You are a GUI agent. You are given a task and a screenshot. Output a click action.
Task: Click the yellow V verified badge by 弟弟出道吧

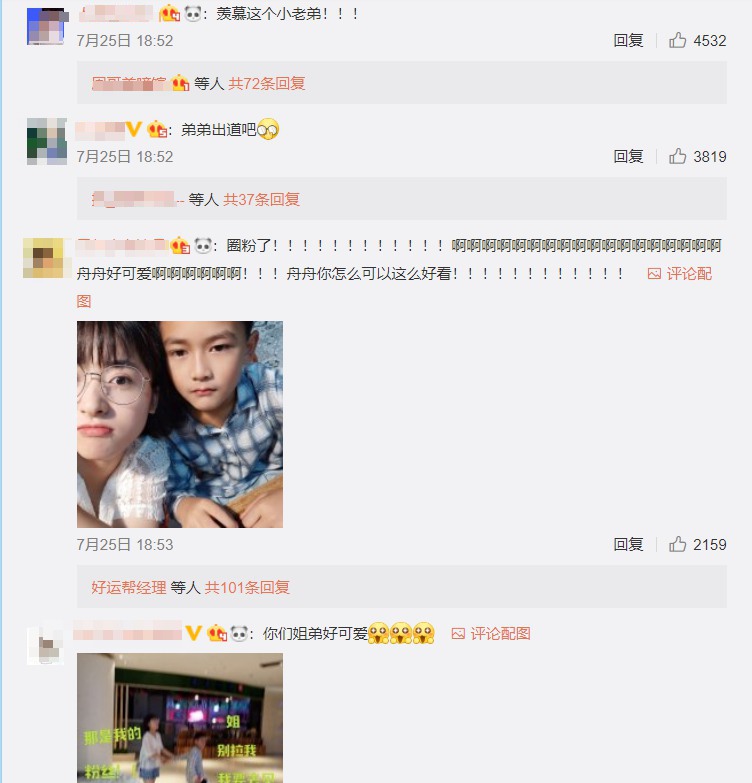133,130
